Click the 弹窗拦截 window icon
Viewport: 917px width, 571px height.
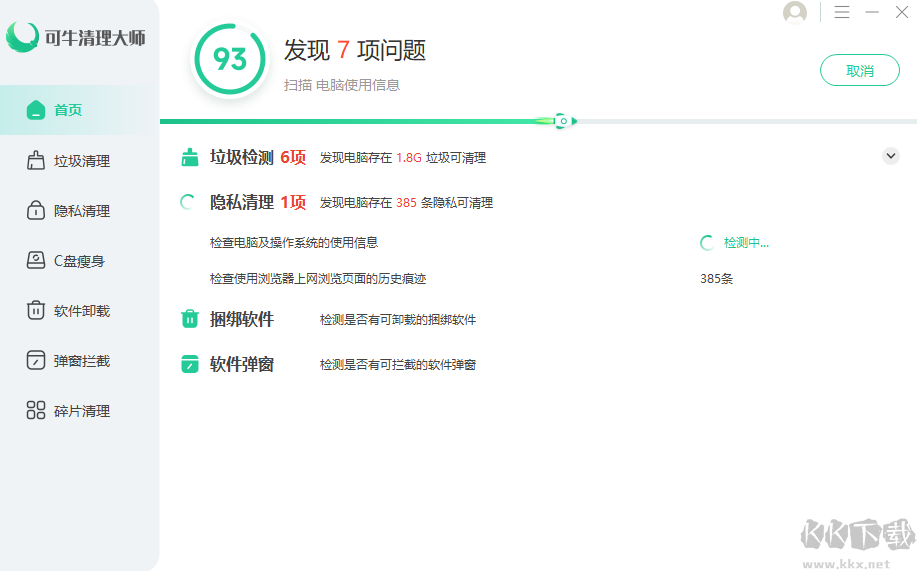(36, 360)
